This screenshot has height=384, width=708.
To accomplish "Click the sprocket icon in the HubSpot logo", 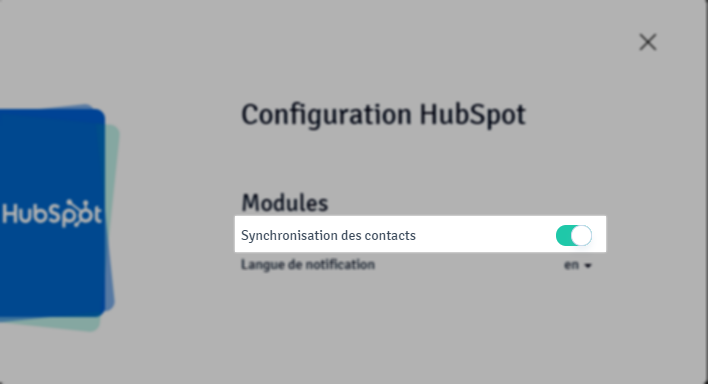I will (x=76, y=213).
